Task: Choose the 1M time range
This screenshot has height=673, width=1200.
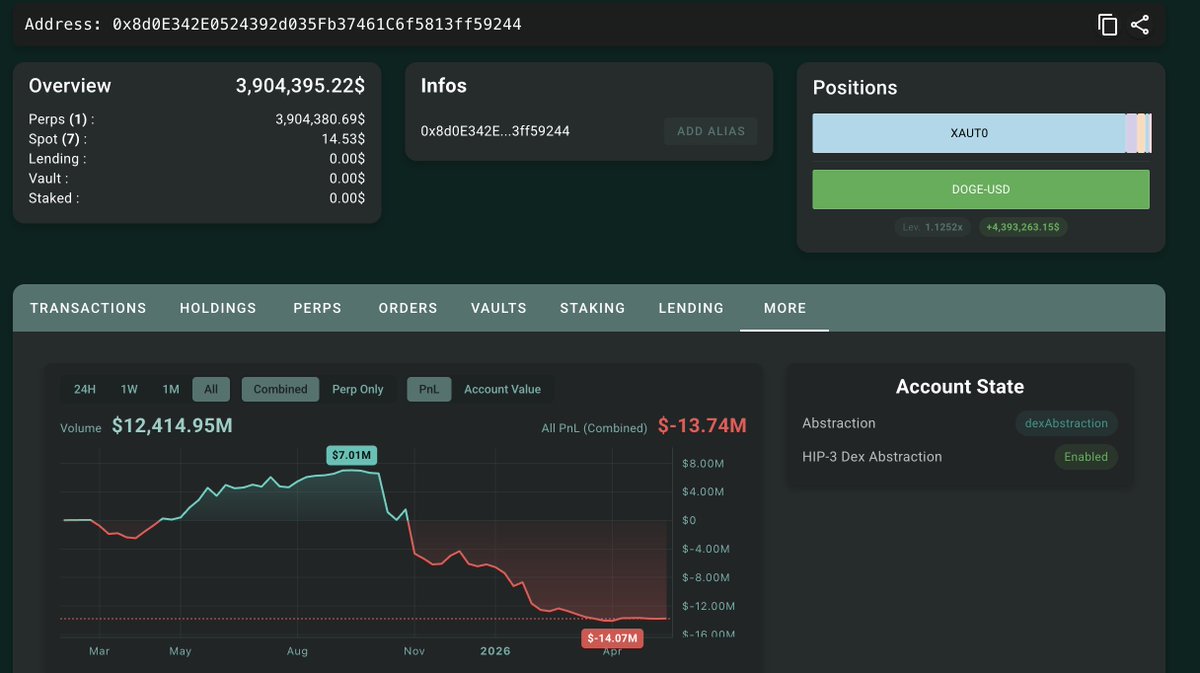Action: [x=171, y=389]
